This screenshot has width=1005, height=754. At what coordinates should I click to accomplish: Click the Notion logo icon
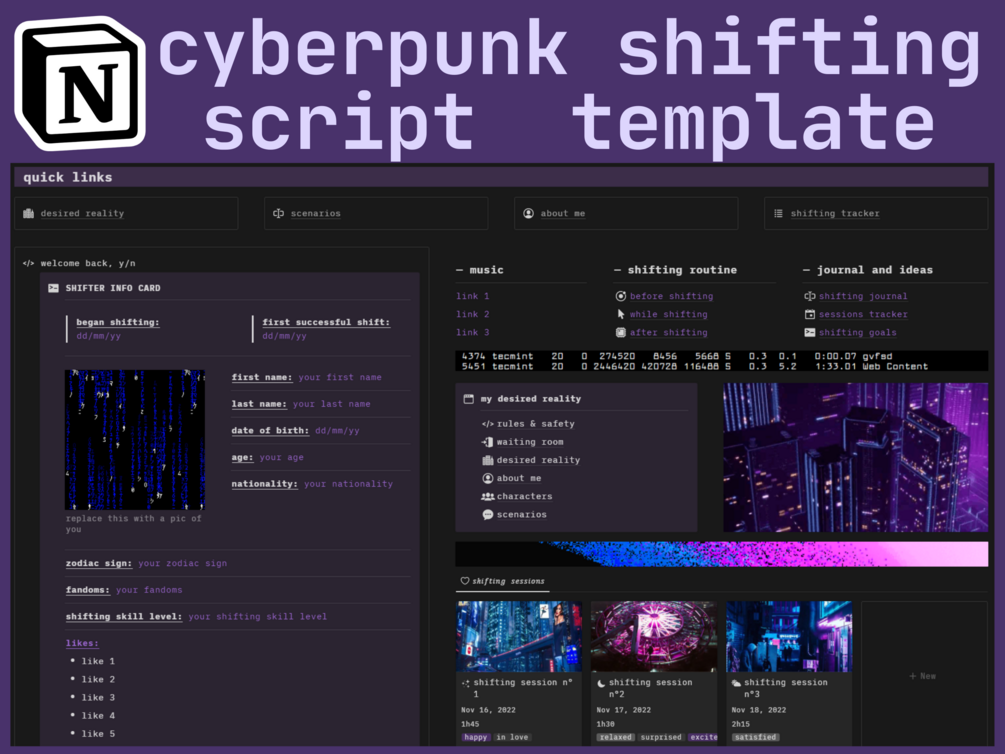(80, 83)
